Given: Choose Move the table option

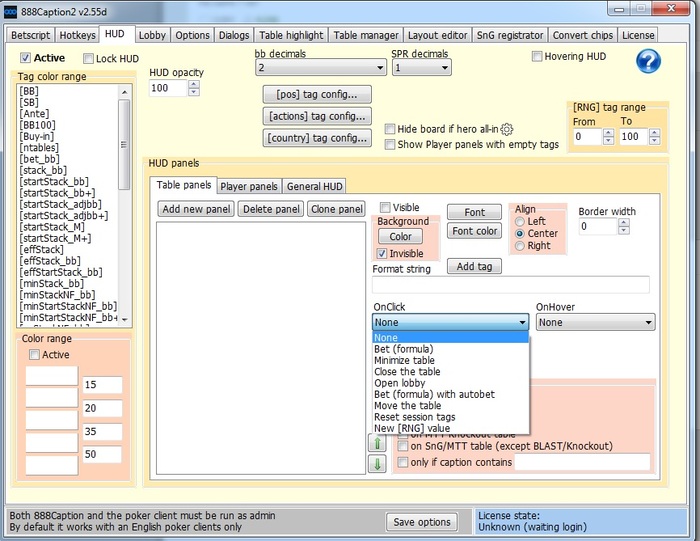Looking at the screenshot, I should (450, 405).
